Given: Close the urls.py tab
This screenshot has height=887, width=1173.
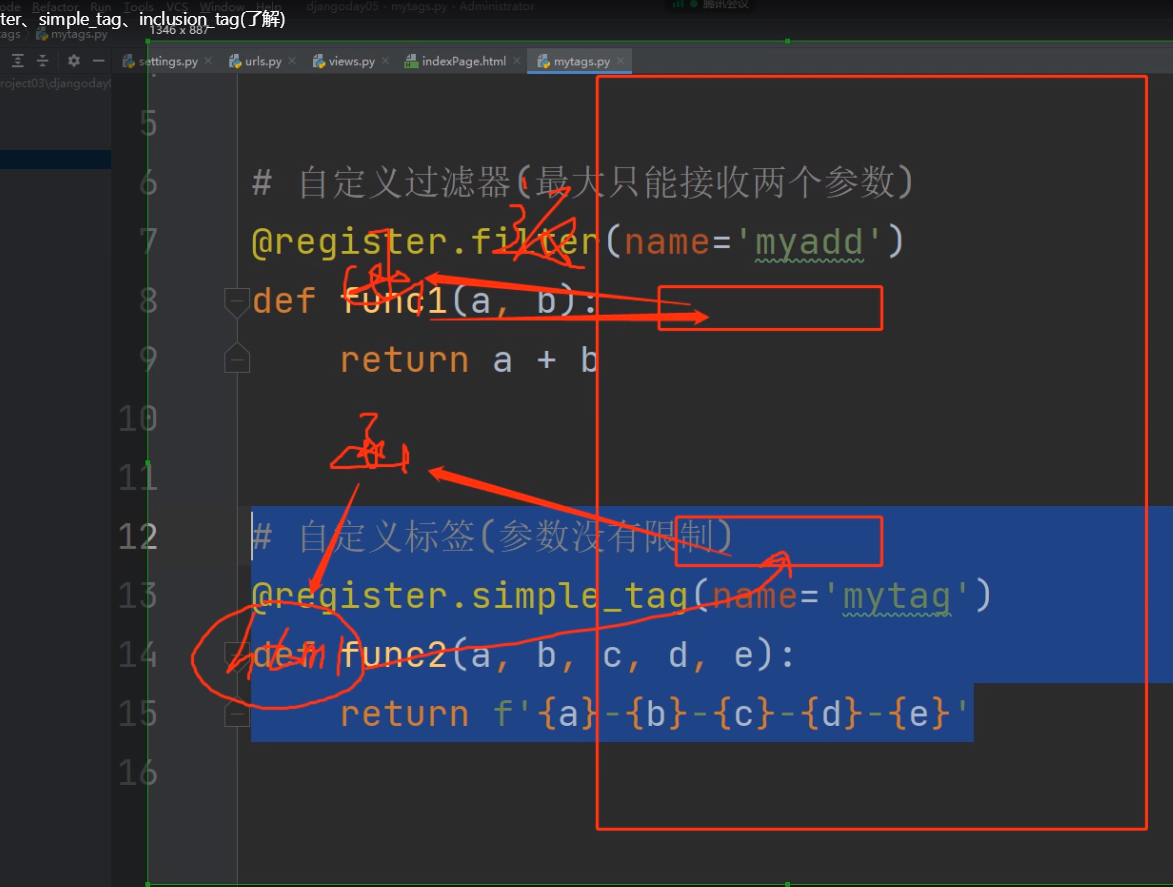Looking at the screenshot, I should (x=292, y=61).
